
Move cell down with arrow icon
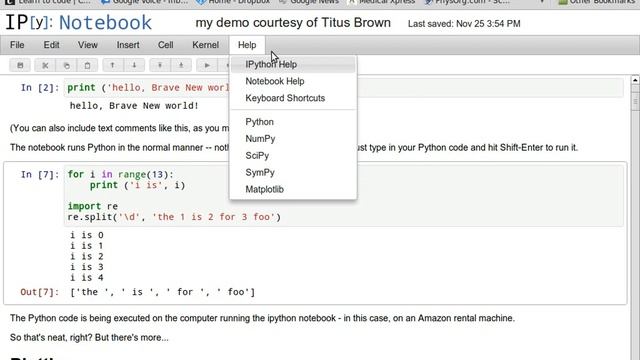(x=134, y=65)
